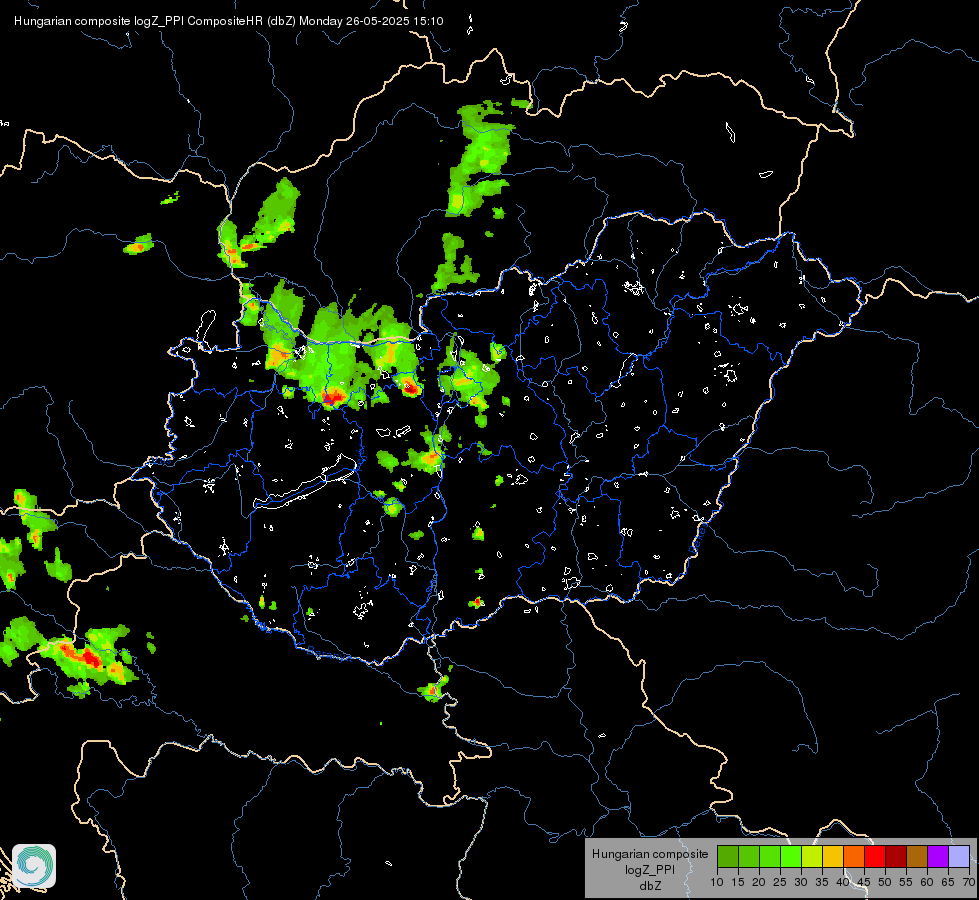Click the 'logZ_PPI' legend label
Image resolution: width=979 pixels, height=900 pixels.
(x=650, y=870)
